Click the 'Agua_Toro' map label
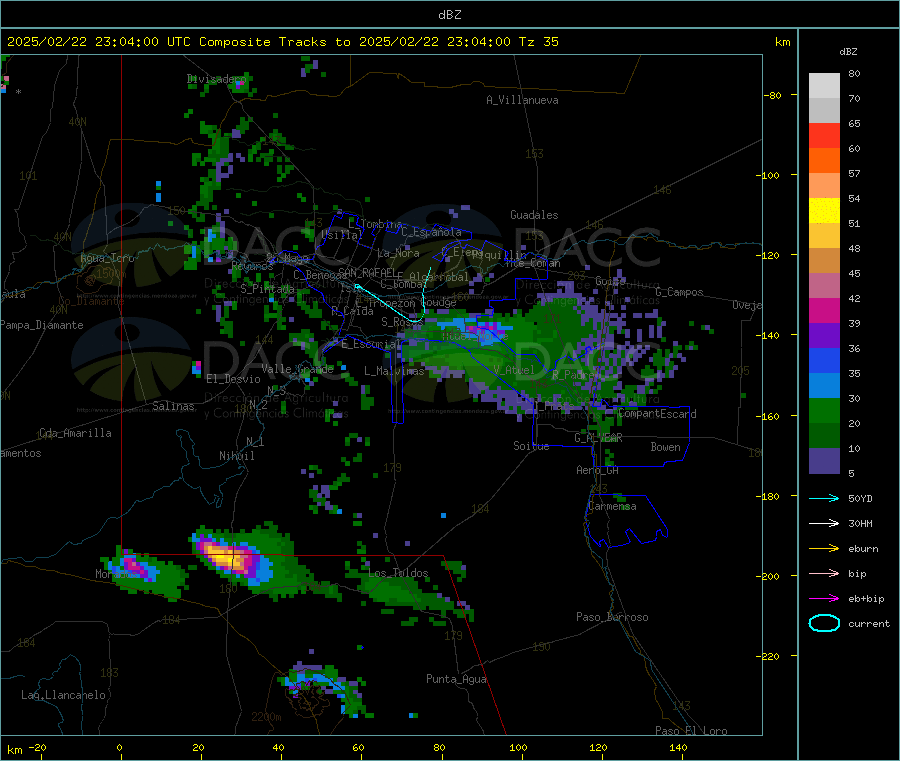Screen dimensions: 900x761 107,258
